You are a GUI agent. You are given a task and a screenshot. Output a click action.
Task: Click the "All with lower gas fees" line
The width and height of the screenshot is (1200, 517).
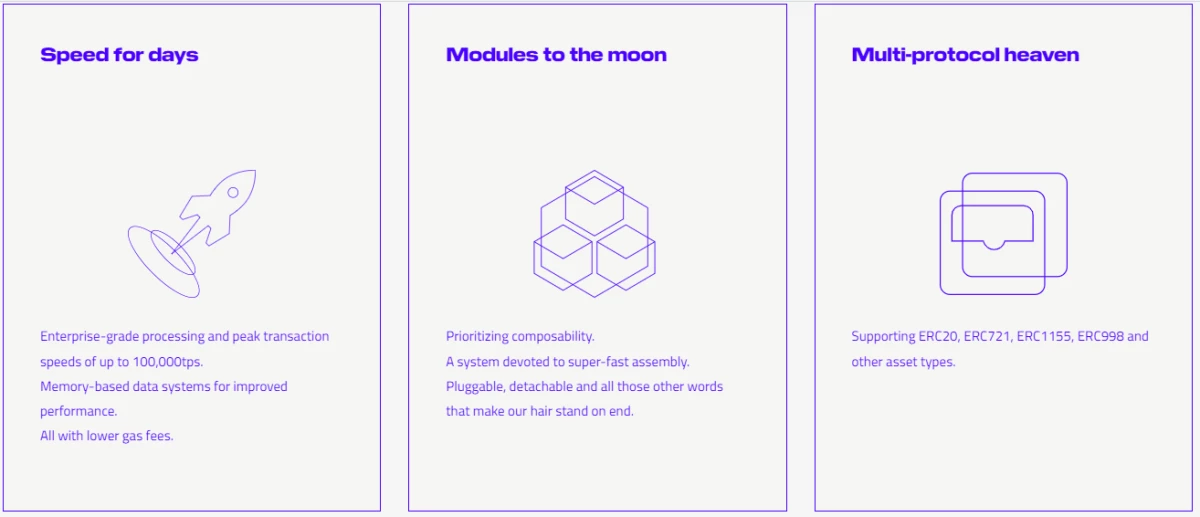[x=107, y=436]
